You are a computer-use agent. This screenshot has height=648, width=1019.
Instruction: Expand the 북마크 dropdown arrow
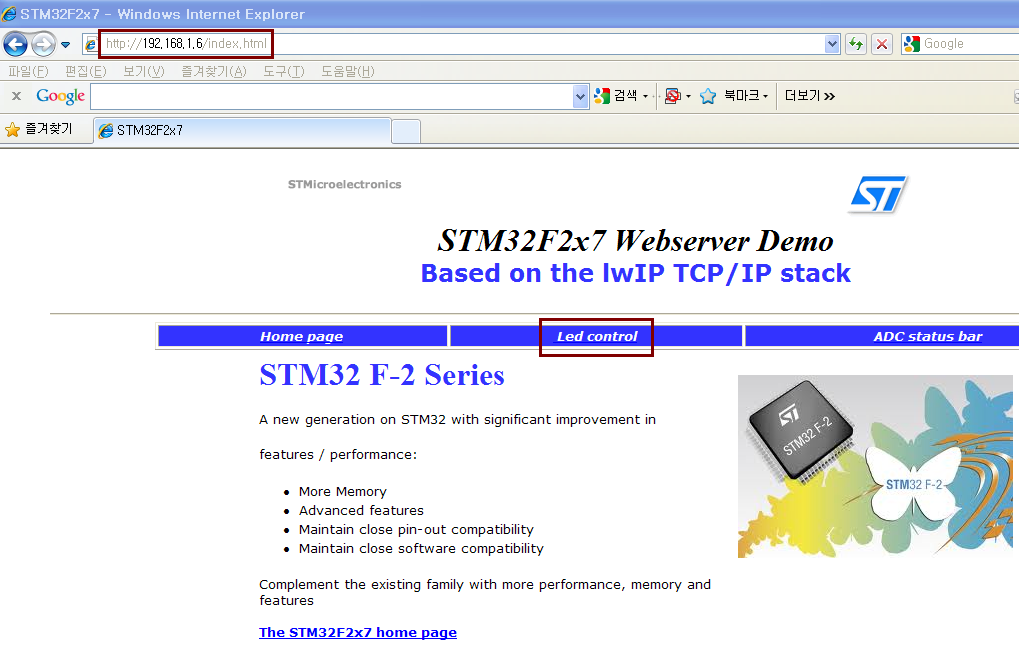[x=766, y=96]
